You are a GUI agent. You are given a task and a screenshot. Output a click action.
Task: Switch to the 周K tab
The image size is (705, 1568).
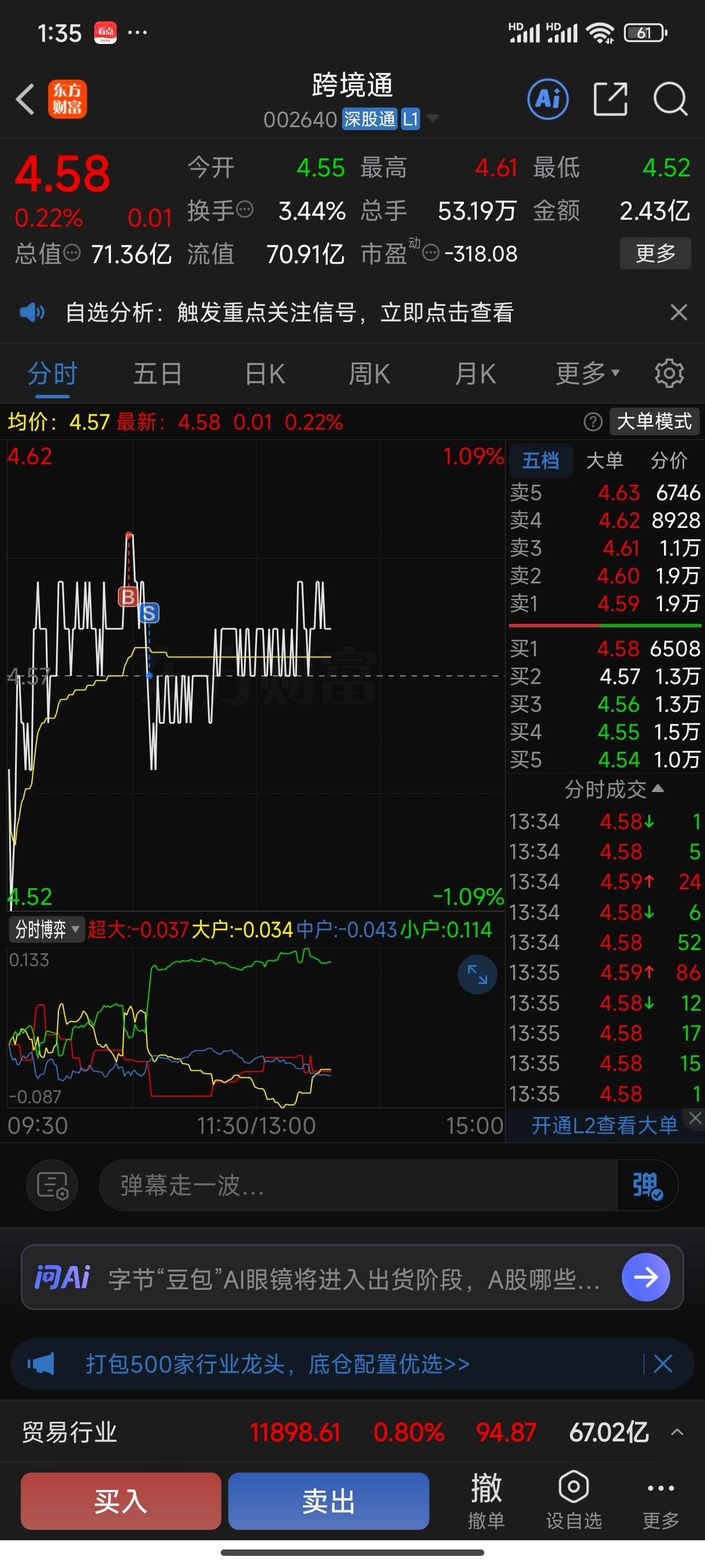pyautogui.click(x=370, y=373)
